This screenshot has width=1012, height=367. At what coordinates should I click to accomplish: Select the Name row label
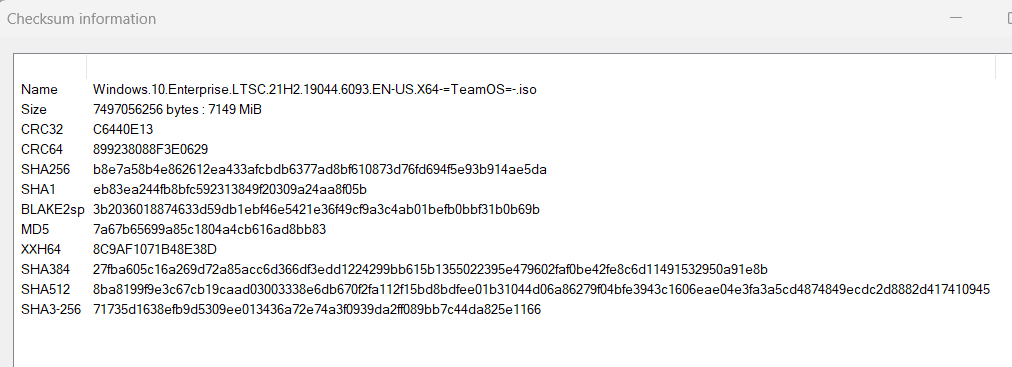pyautogui.click(x=39, y=90)
